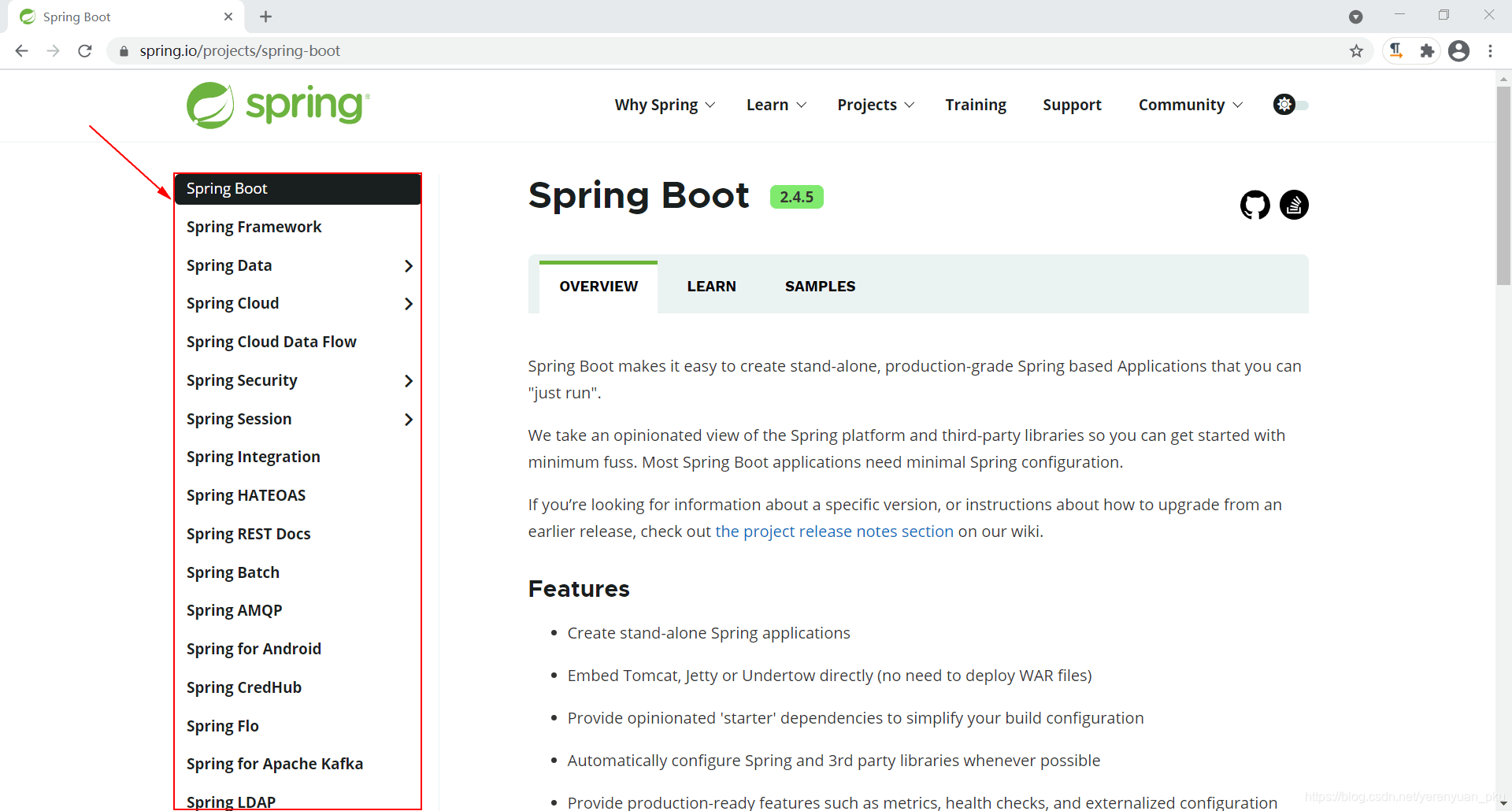Close the Spring Boot browser tab

click(228, 17)
